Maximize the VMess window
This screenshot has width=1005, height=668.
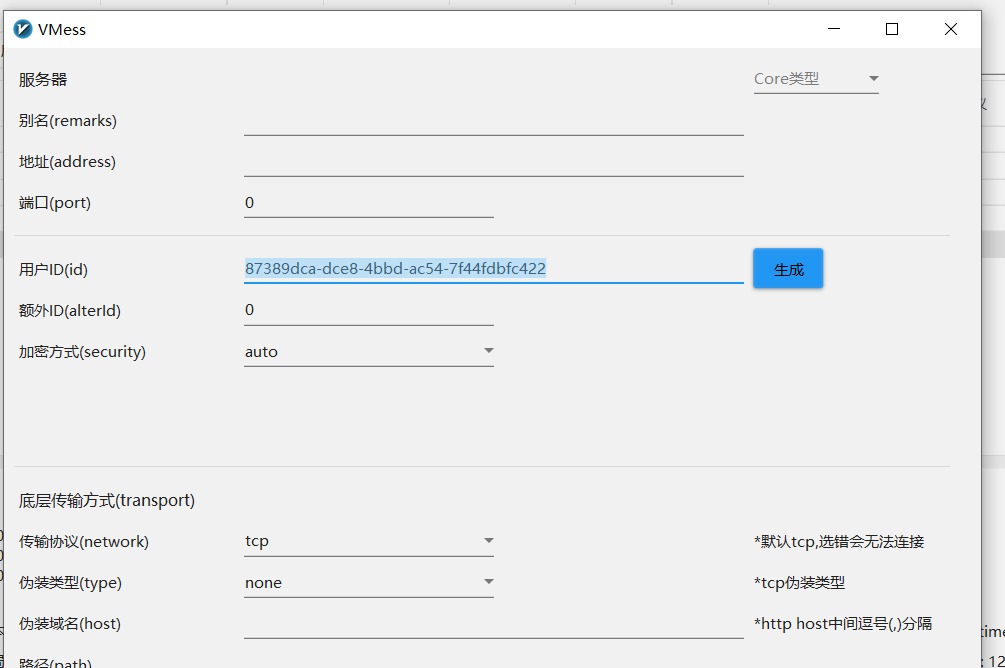[x=892, y=30]
